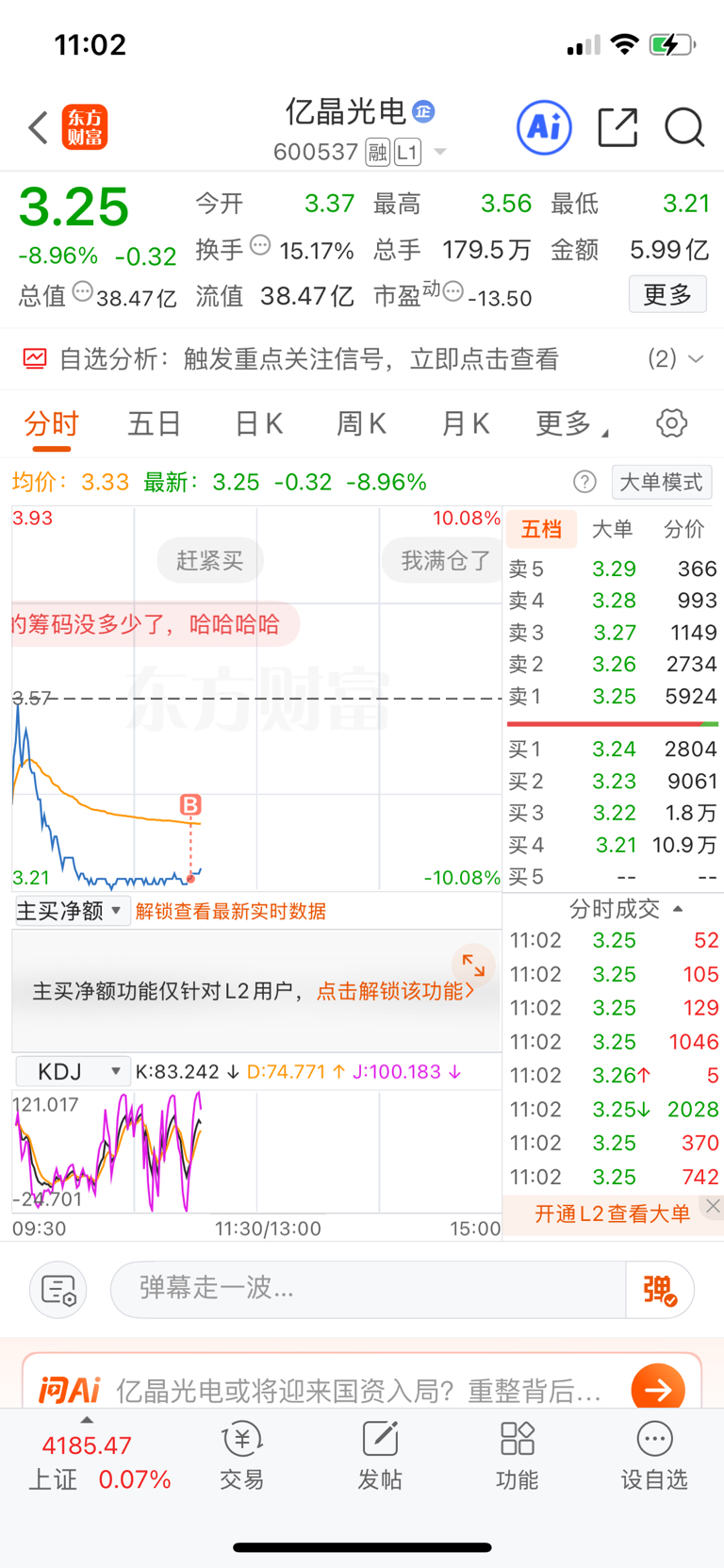Tap the 上证 4185.47 index value

tap(87, 1445)
